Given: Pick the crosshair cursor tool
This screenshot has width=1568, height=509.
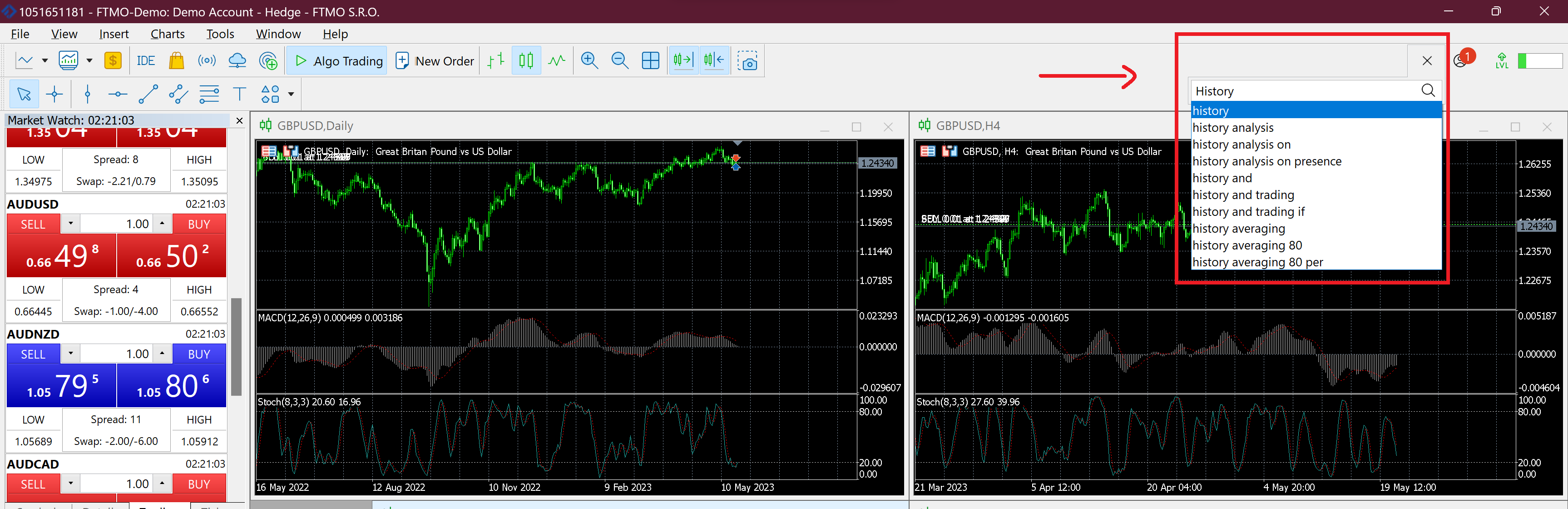Looking at the screenshot, I should click(55, 94).
